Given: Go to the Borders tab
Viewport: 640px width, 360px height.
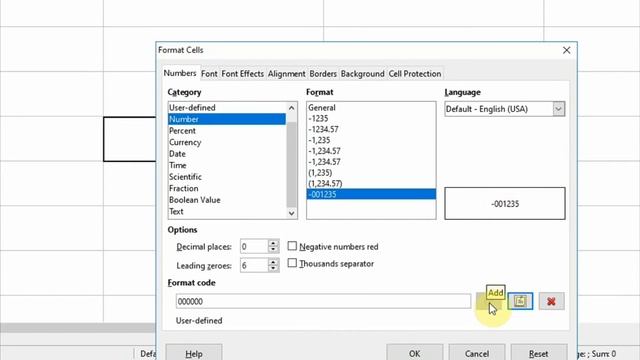Looking at the screenshot, I should (x=323, y=74).
